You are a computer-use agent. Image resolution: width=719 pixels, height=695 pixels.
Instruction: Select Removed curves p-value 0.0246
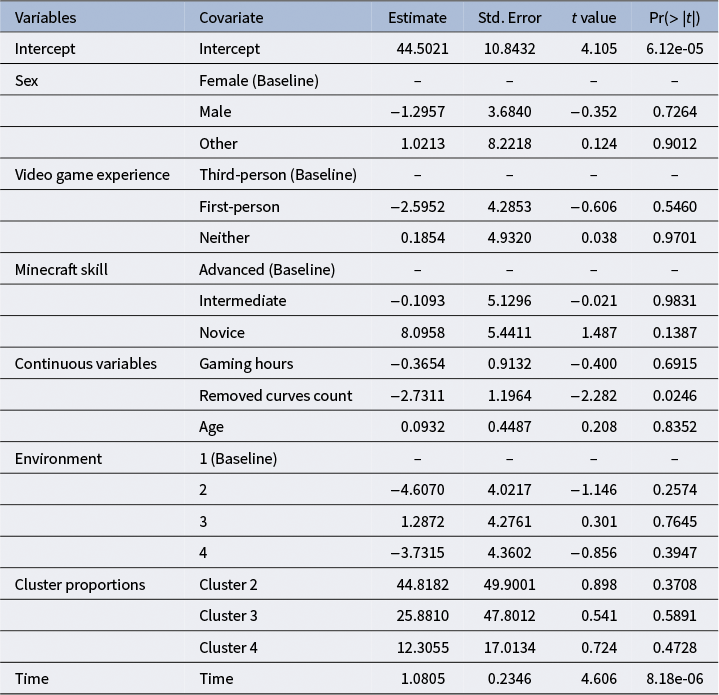(x=675, y=396)
